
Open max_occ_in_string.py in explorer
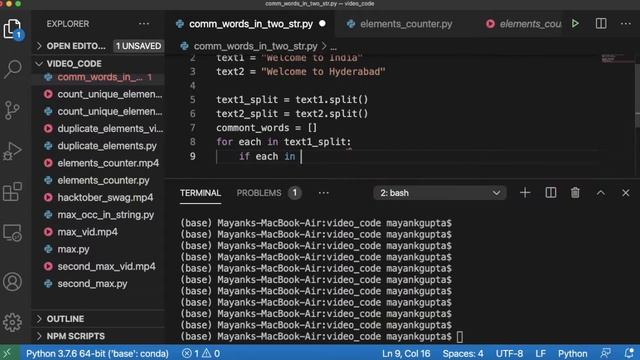[x=98, y=214]
